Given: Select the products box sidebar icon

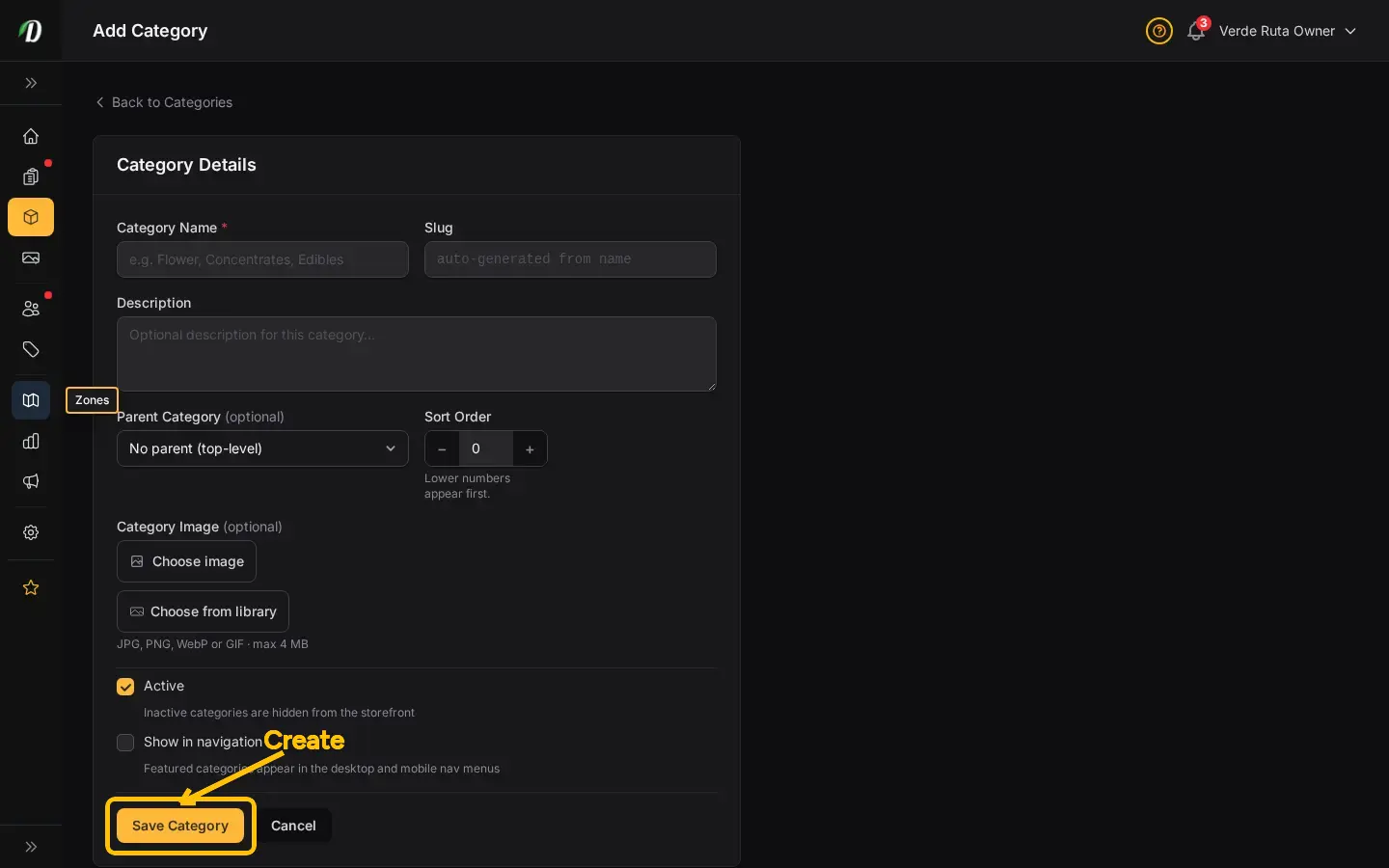Looking at the screenshot, I should point(31,217).
